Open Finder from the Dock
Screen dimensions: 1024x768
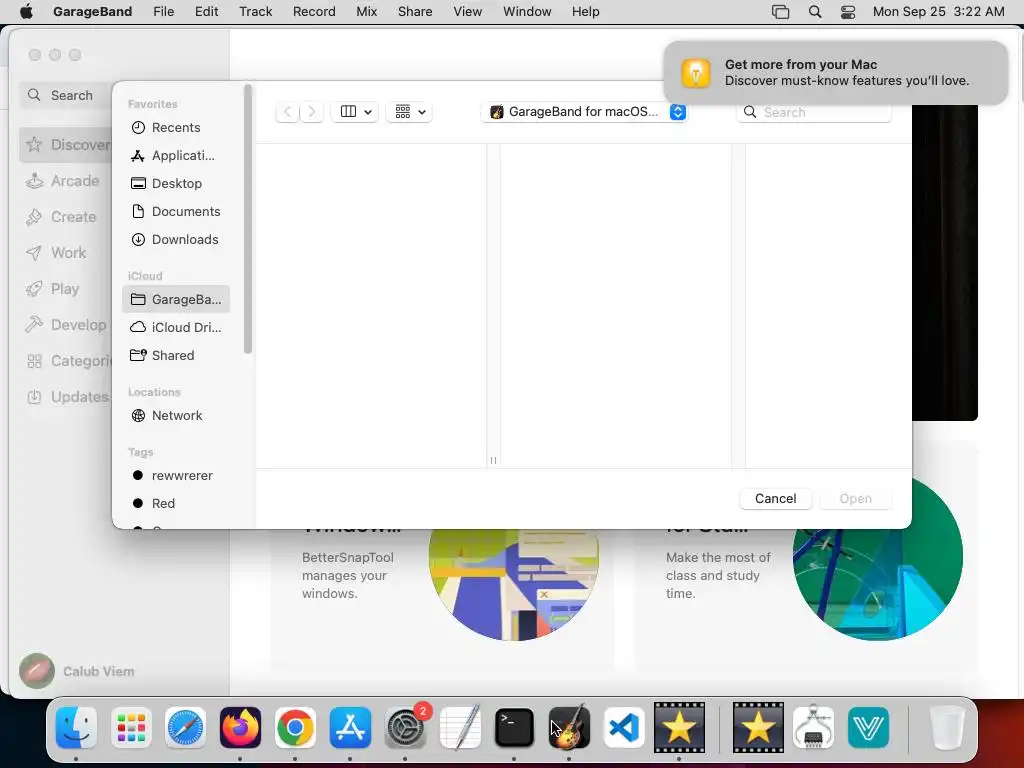pyautogui.click(x=76, y=728)
